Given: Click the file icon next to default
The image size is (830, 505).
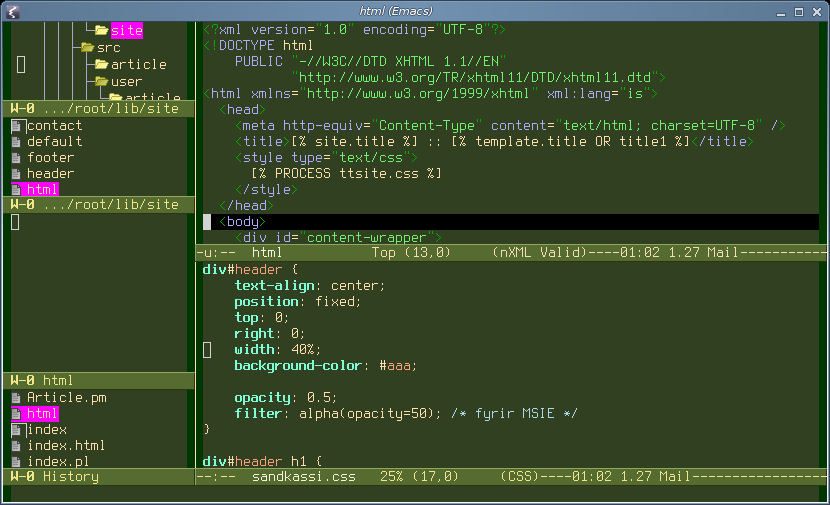Looking at the screenshot, I should point(16,142).
